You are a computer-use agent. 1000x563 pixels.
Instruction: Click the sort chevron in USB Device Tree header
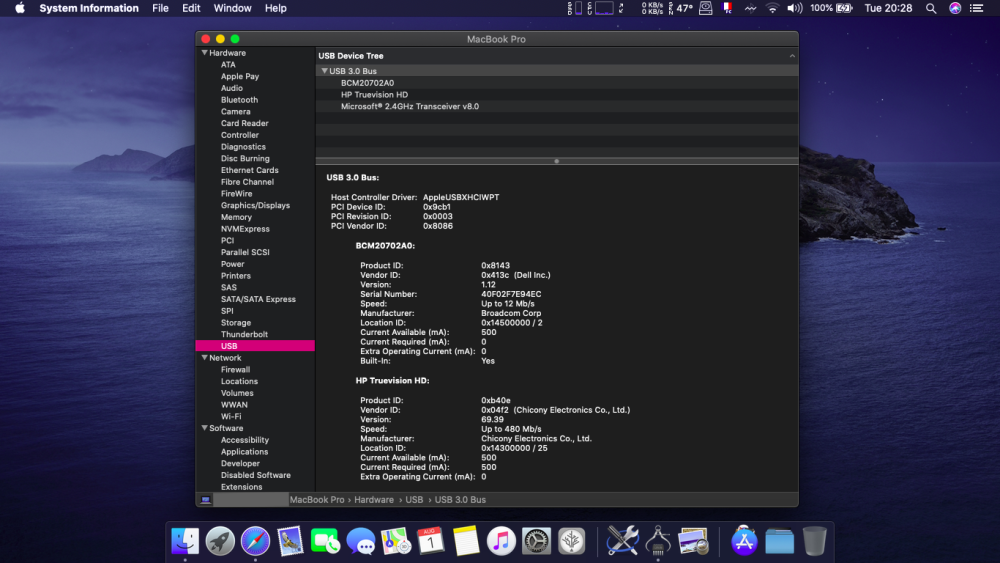pyautogui.click(x=792, y=56)
